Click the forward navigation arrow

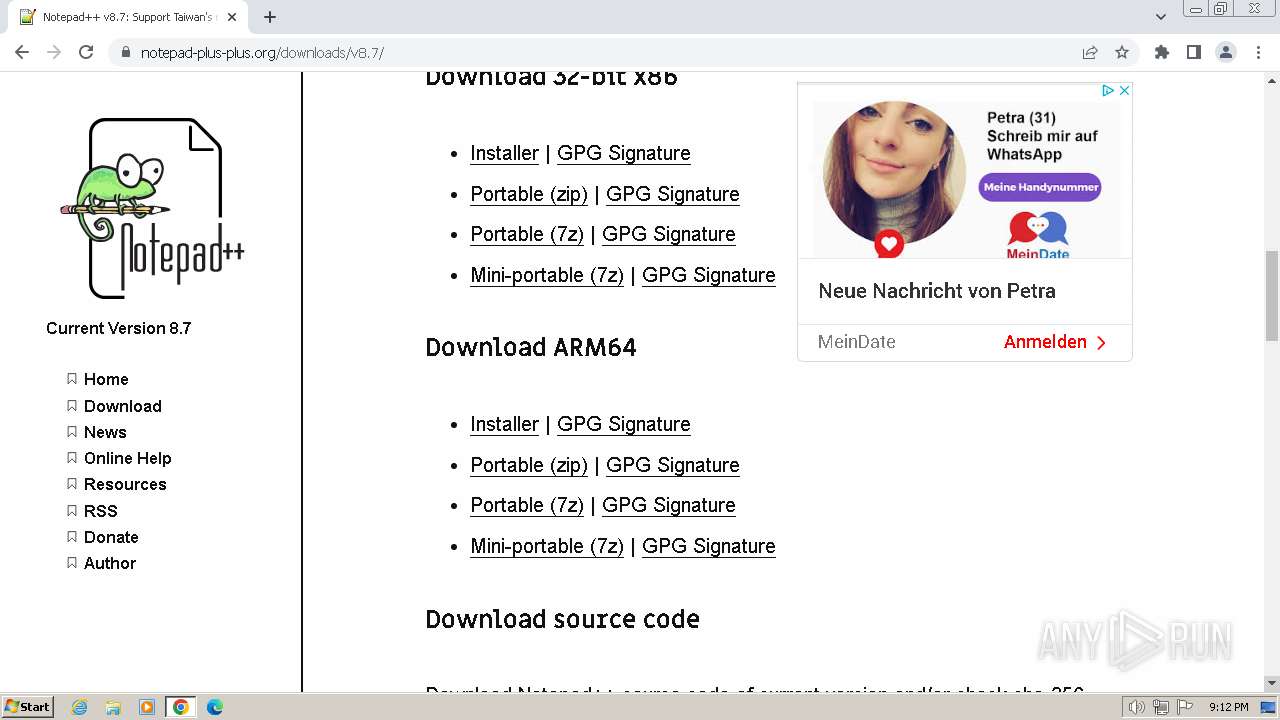coord(54,53)
